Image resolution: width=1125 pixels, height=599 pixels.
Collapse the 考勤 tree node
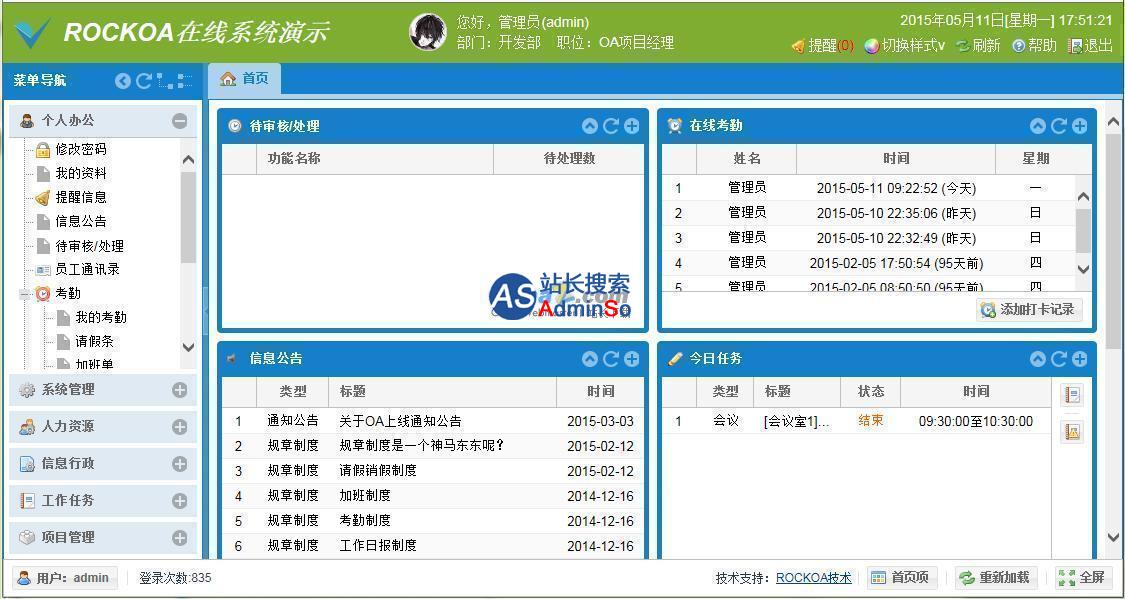coord(24,293)
